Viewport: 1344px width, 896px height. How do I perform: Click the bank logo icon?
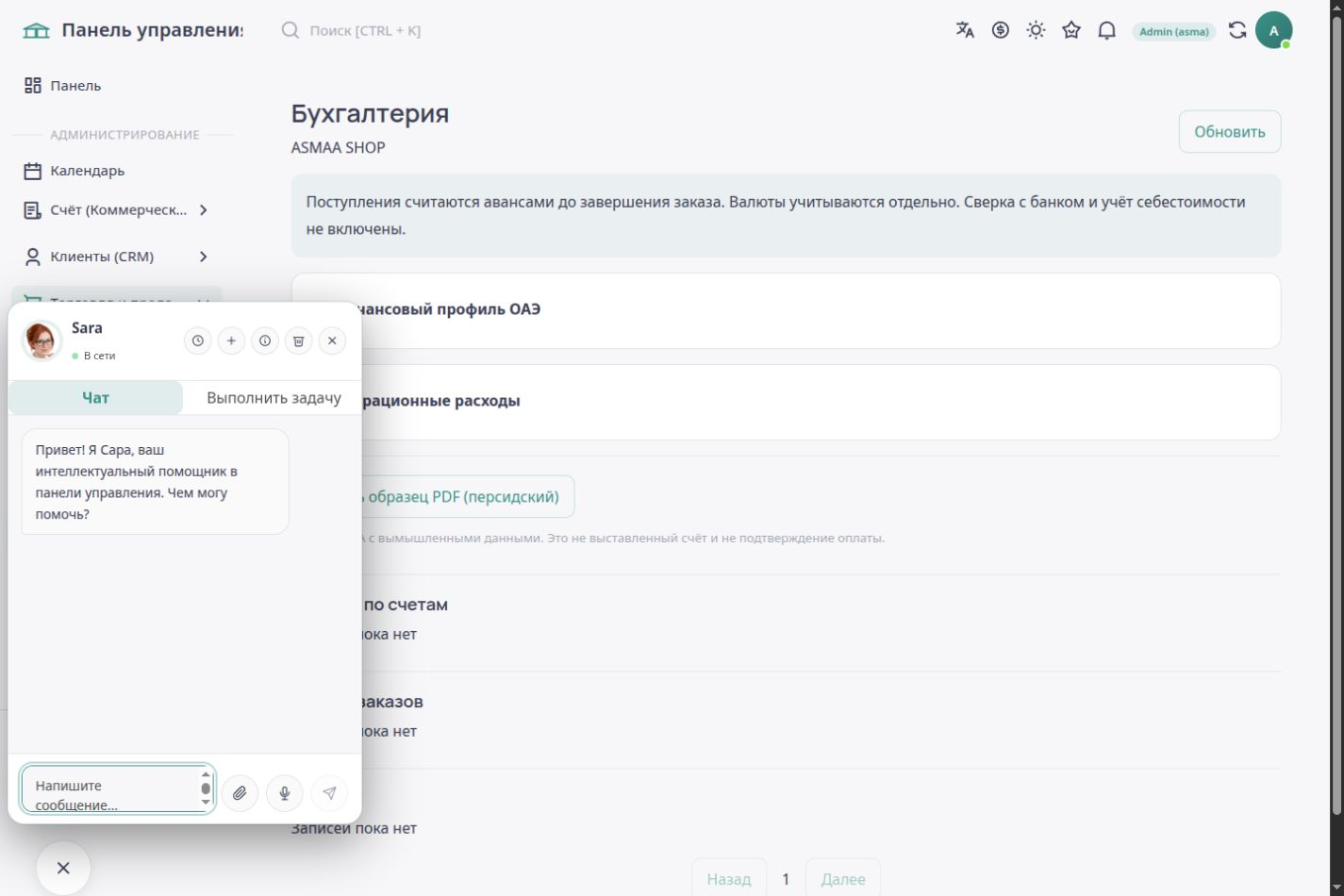(36, 30)
